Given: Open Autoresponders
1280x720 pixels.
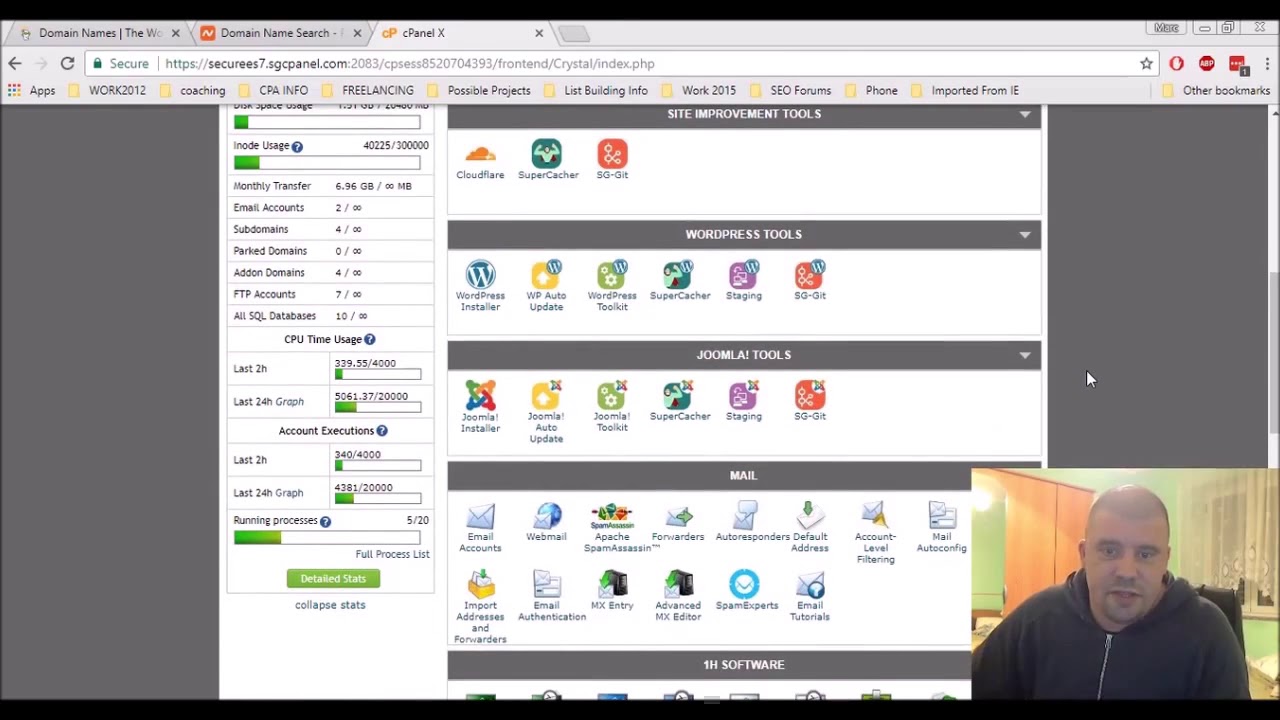Looking at the screenshot, I should click(x=747, y=523).
